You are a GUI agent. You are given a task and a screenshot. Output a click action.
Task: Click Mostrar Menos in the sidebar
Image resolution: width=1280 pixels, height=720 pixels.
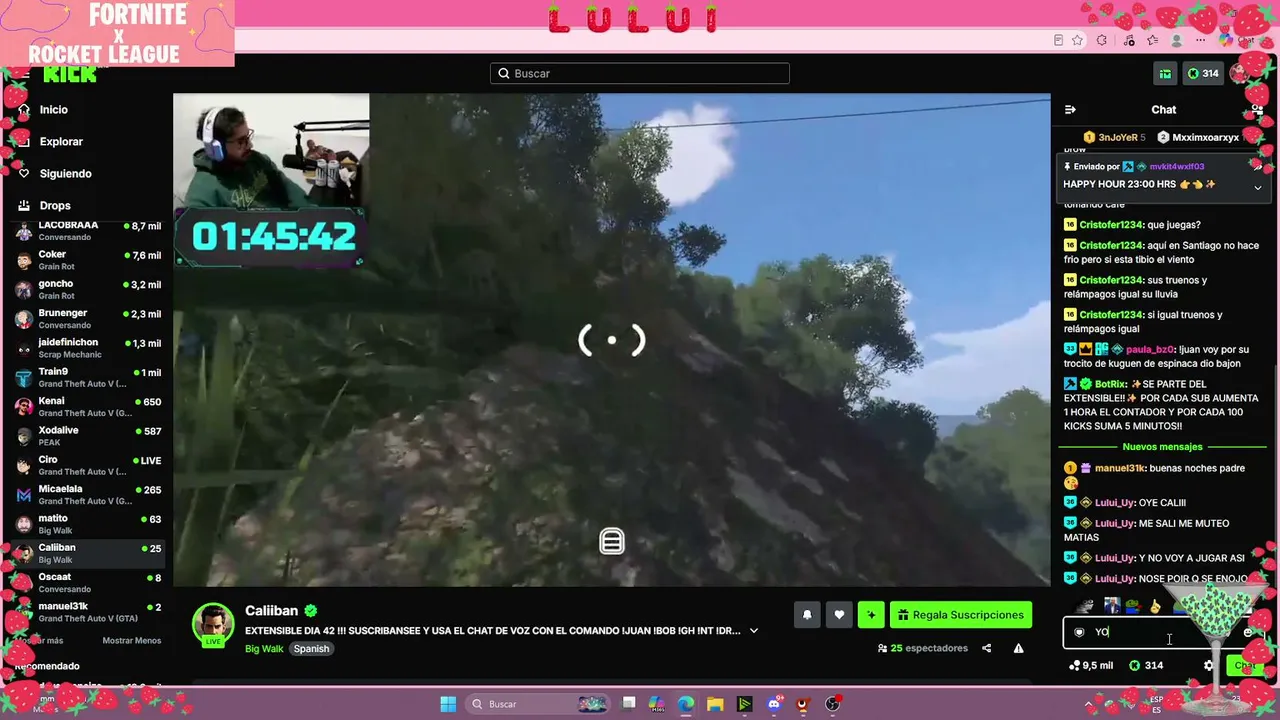pos(131,641)
